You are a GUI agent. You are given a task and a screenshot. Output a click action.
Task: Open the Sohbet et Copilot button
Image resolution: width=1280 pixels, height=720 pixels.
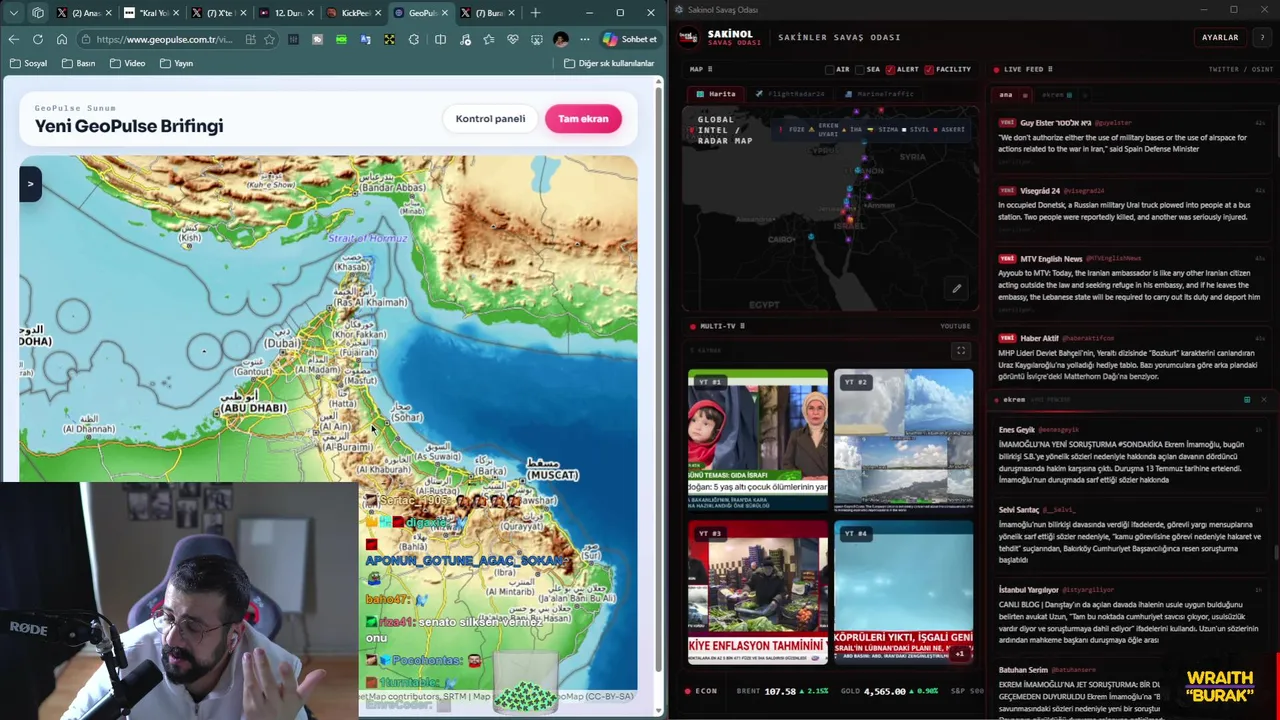pyautogui.click(x=630, y=39)
